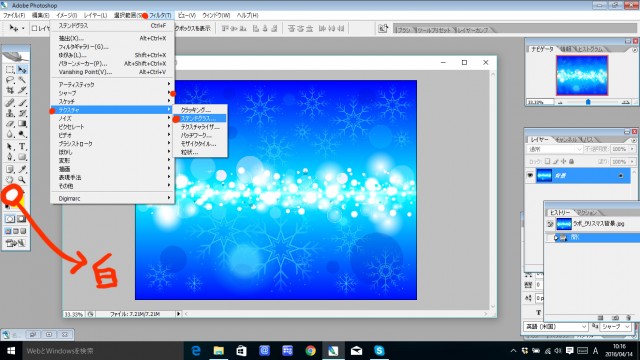Select the Rectangular Marquee tool
640x360 pixels.
click(10, 69)
